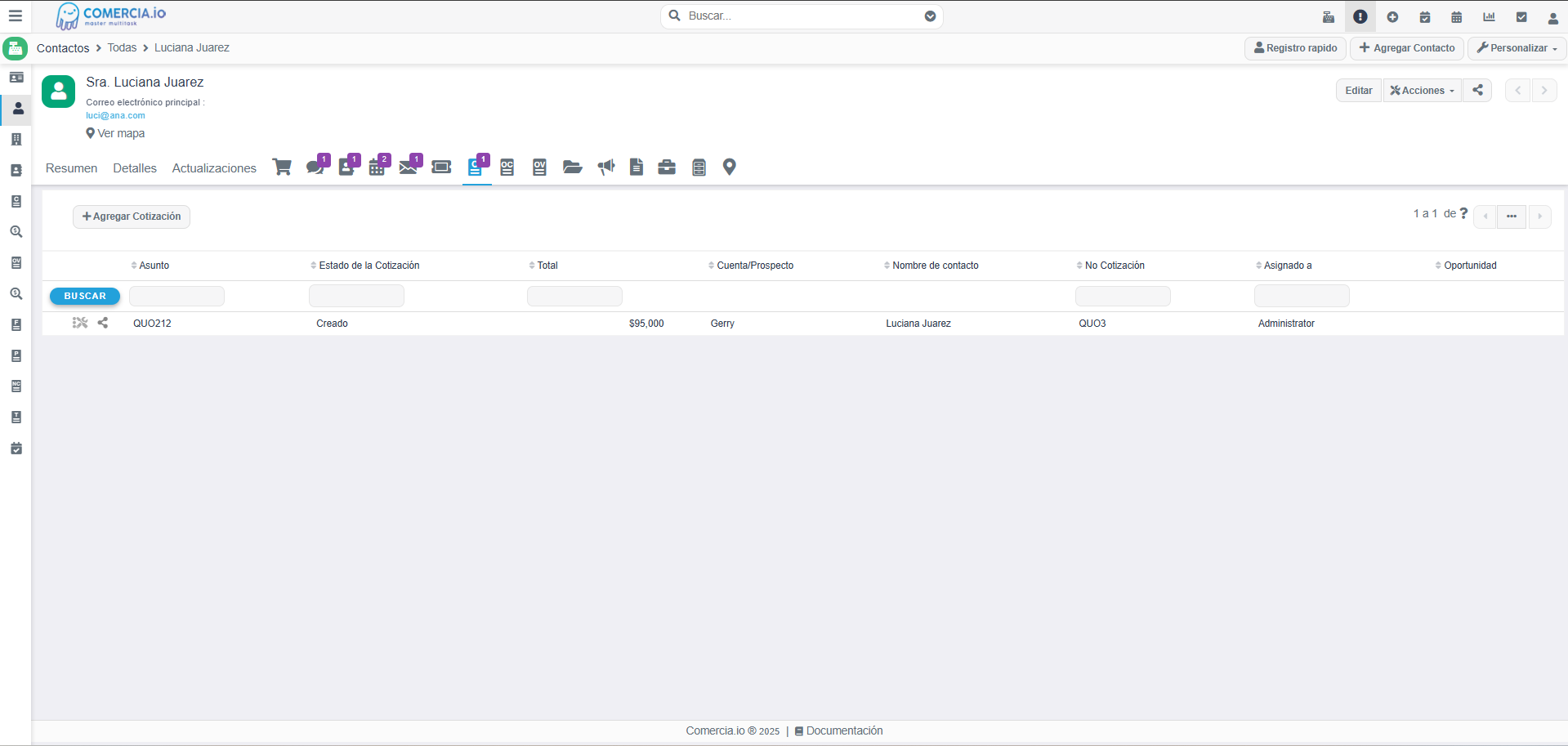Open the comments chat-bubble related tab
The image size is (1568, 746).
[x=317, y=166]
